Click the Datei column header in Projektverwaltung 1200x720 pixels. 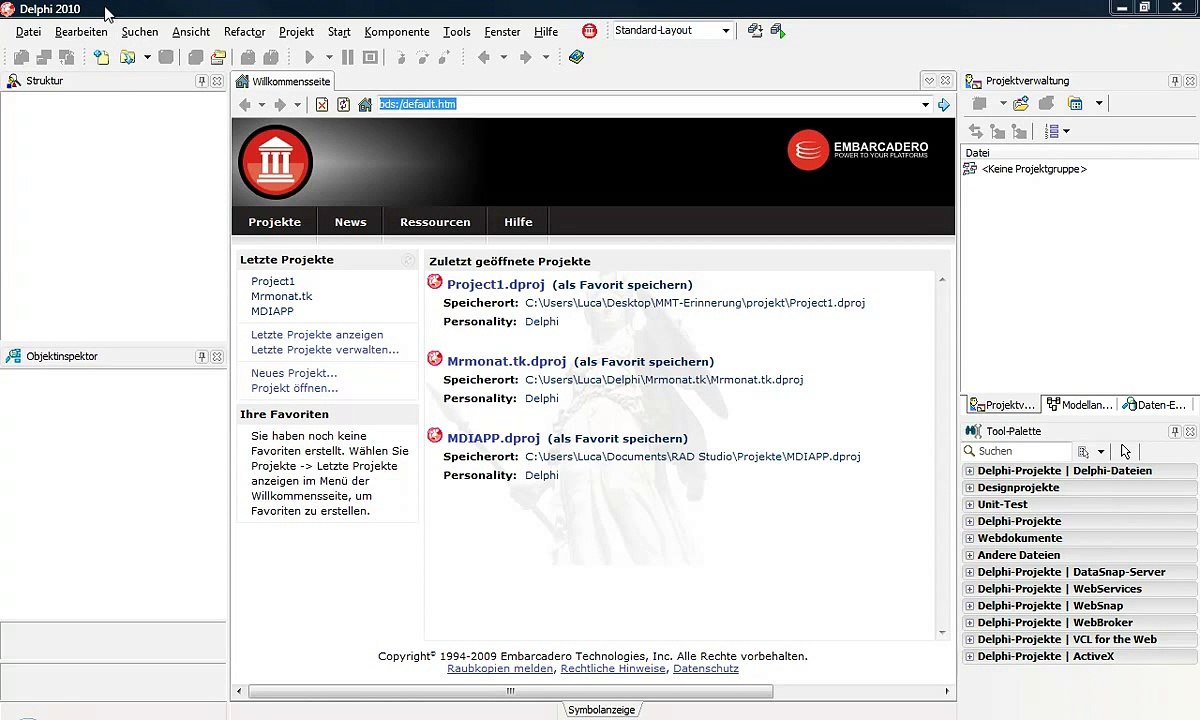click(x=1080, y=153)
